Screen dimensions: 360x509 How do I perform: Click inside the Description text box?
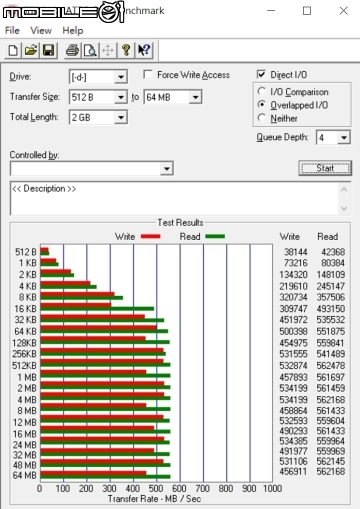(175, 199)
